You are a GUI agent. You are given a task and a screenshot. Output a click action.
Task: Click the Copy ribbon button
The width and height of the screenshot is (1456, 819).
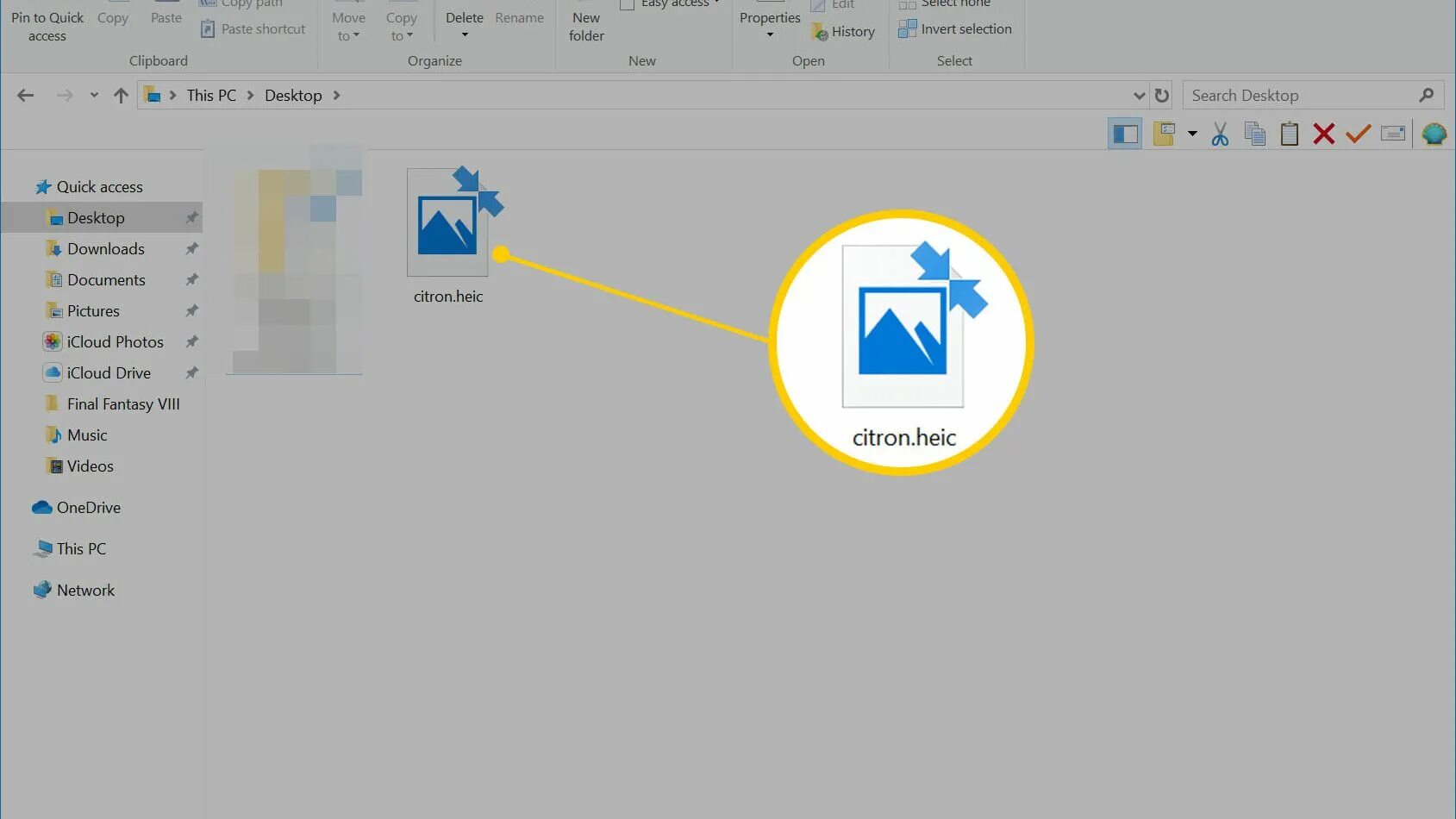click(113, 18)
